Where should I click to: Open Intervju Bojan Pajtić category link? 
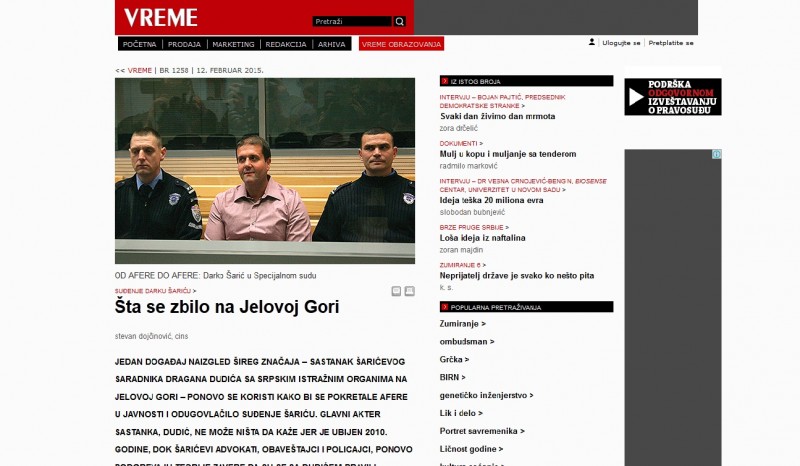(503, 101)
